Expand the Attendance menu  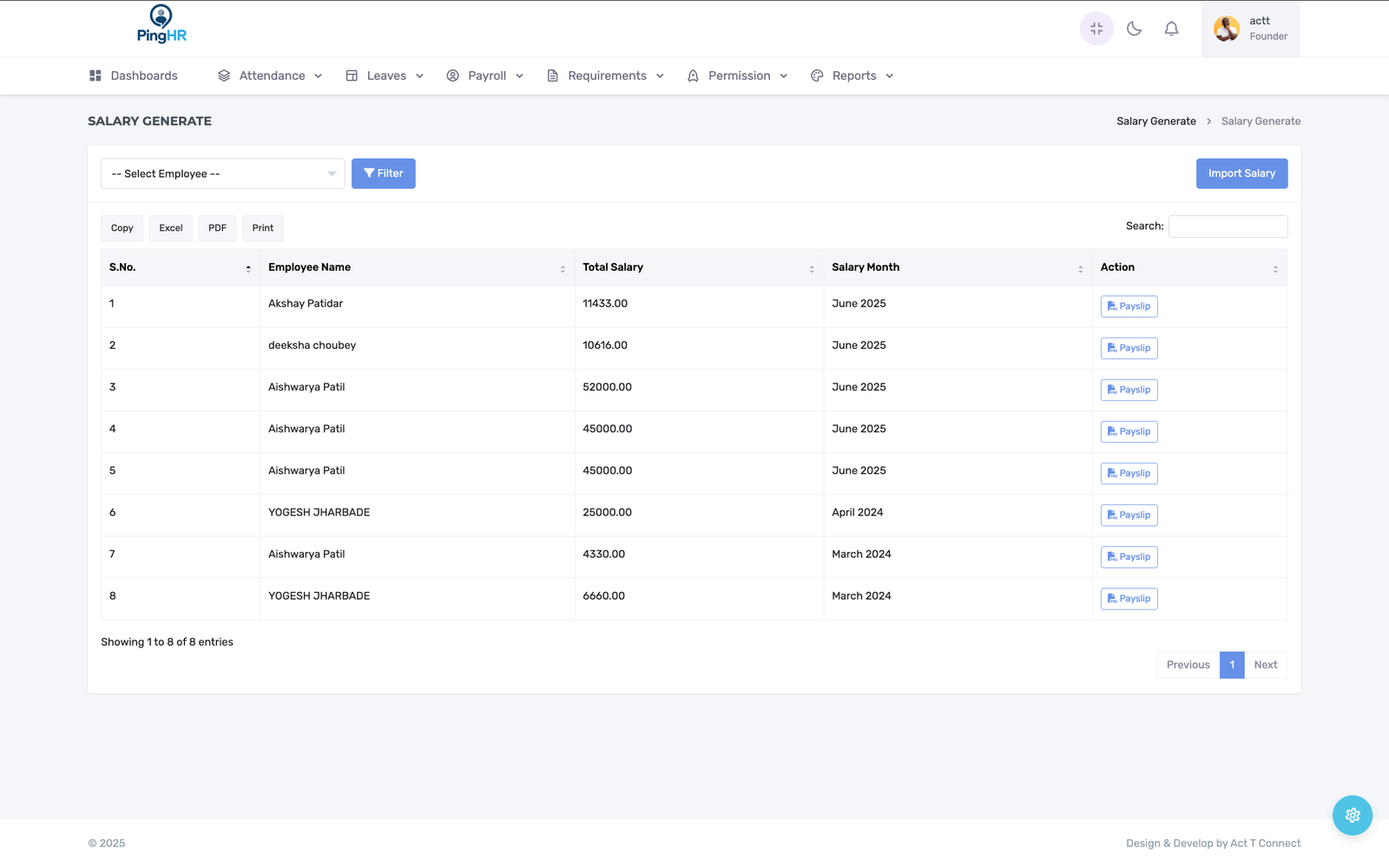tap(270, 76)
